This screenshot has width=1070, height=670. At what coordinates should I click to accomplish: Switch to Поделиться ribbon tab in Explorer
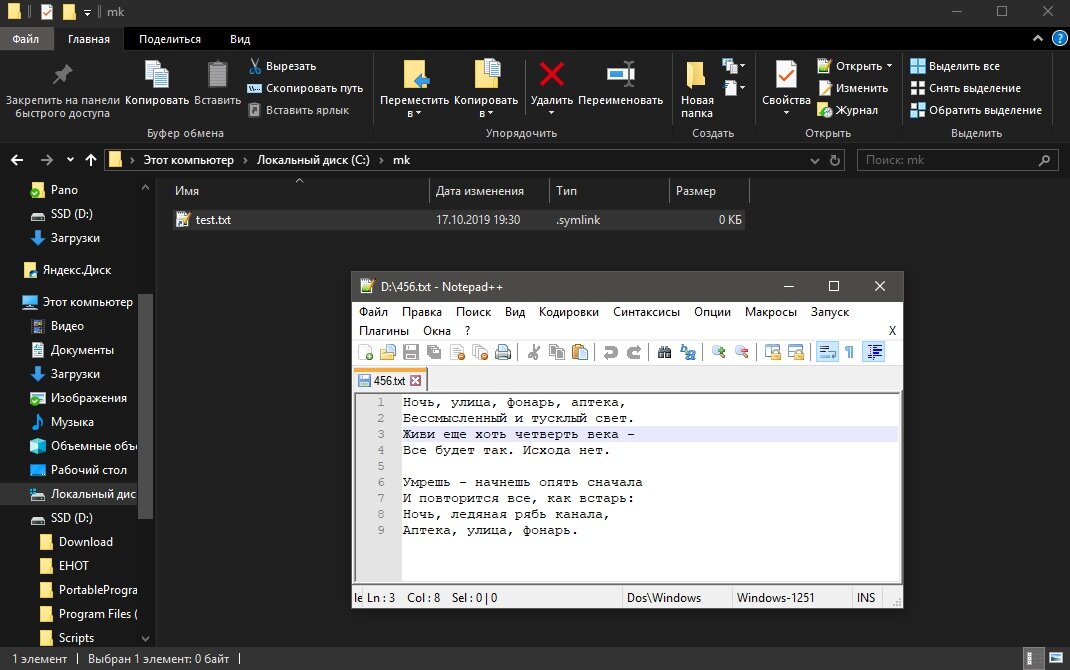170,39
